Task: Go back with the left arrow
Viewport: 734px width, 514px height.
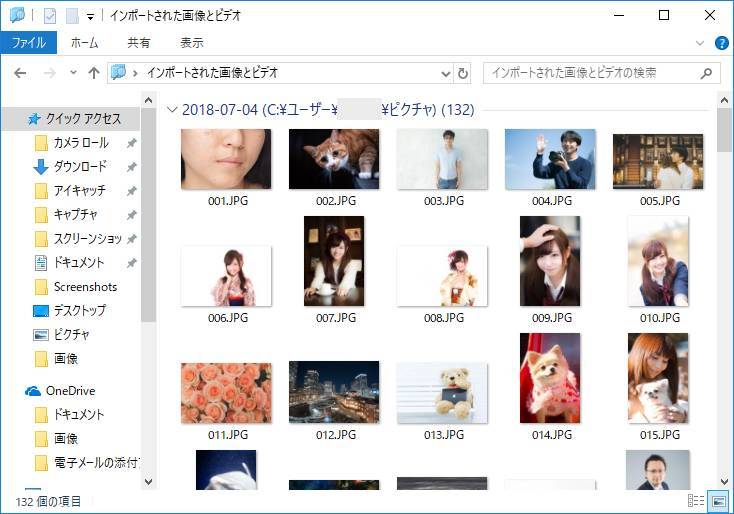Action: coord(20,73)
